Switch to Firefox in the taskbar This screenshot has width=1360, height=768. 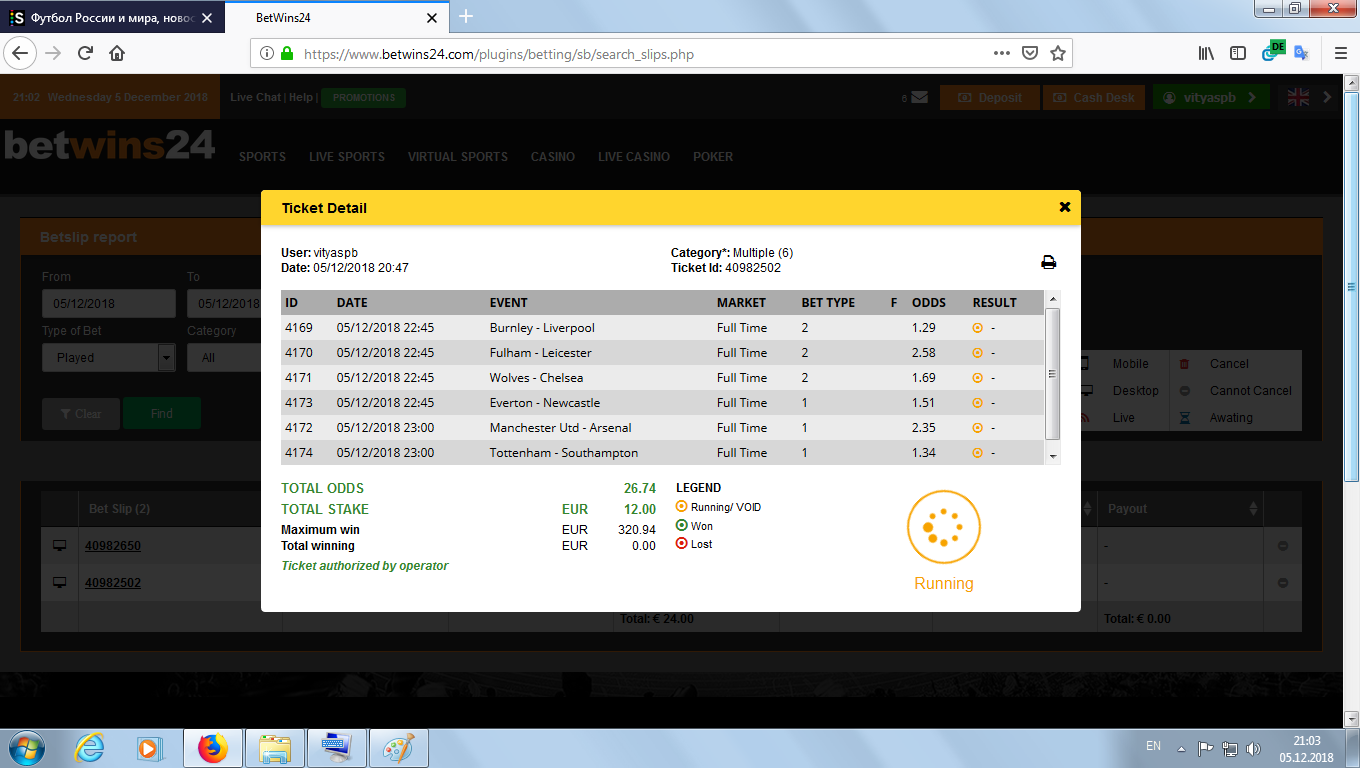click(212, 747)
